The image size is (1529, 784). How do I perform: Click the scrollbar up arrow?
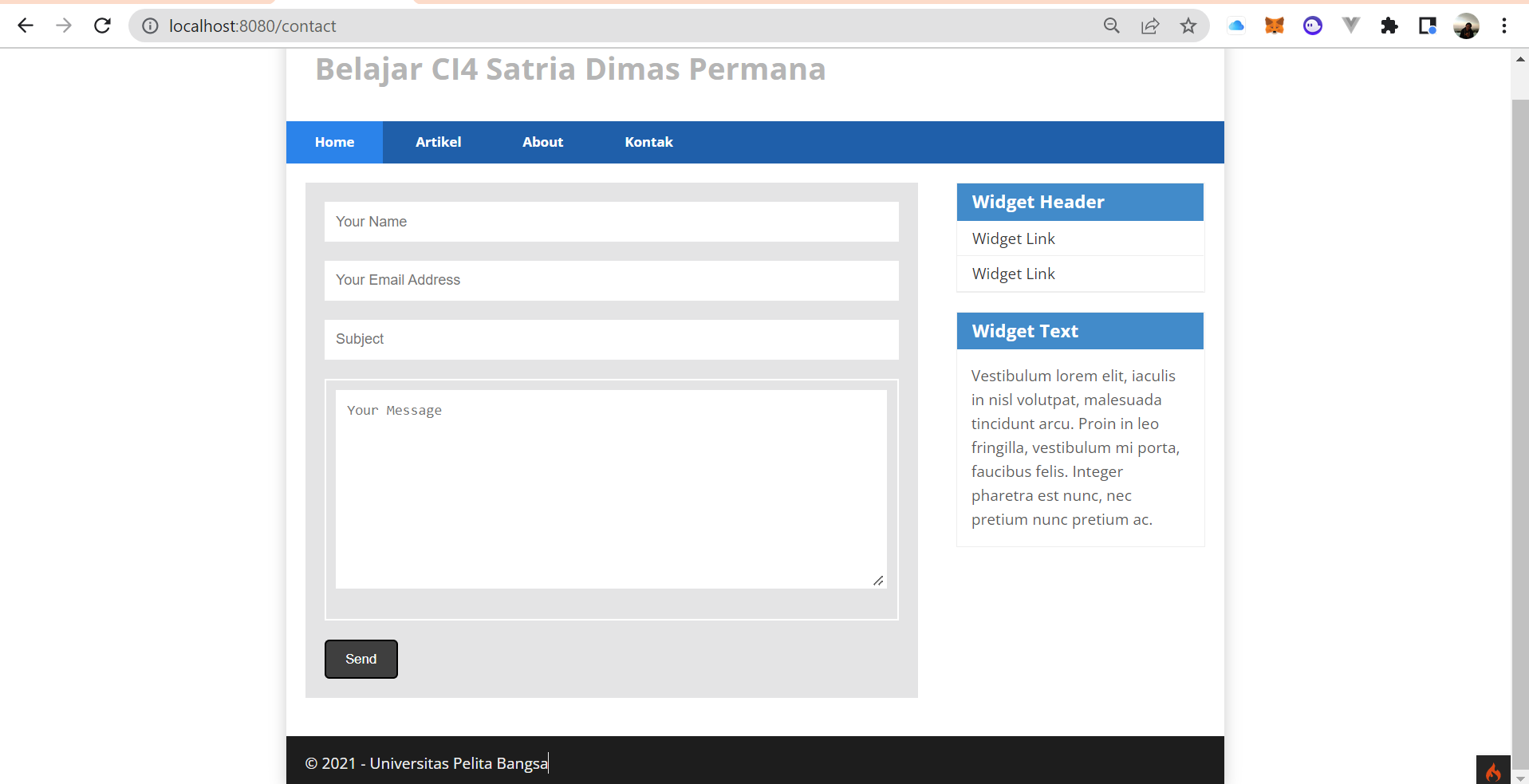1520,59
